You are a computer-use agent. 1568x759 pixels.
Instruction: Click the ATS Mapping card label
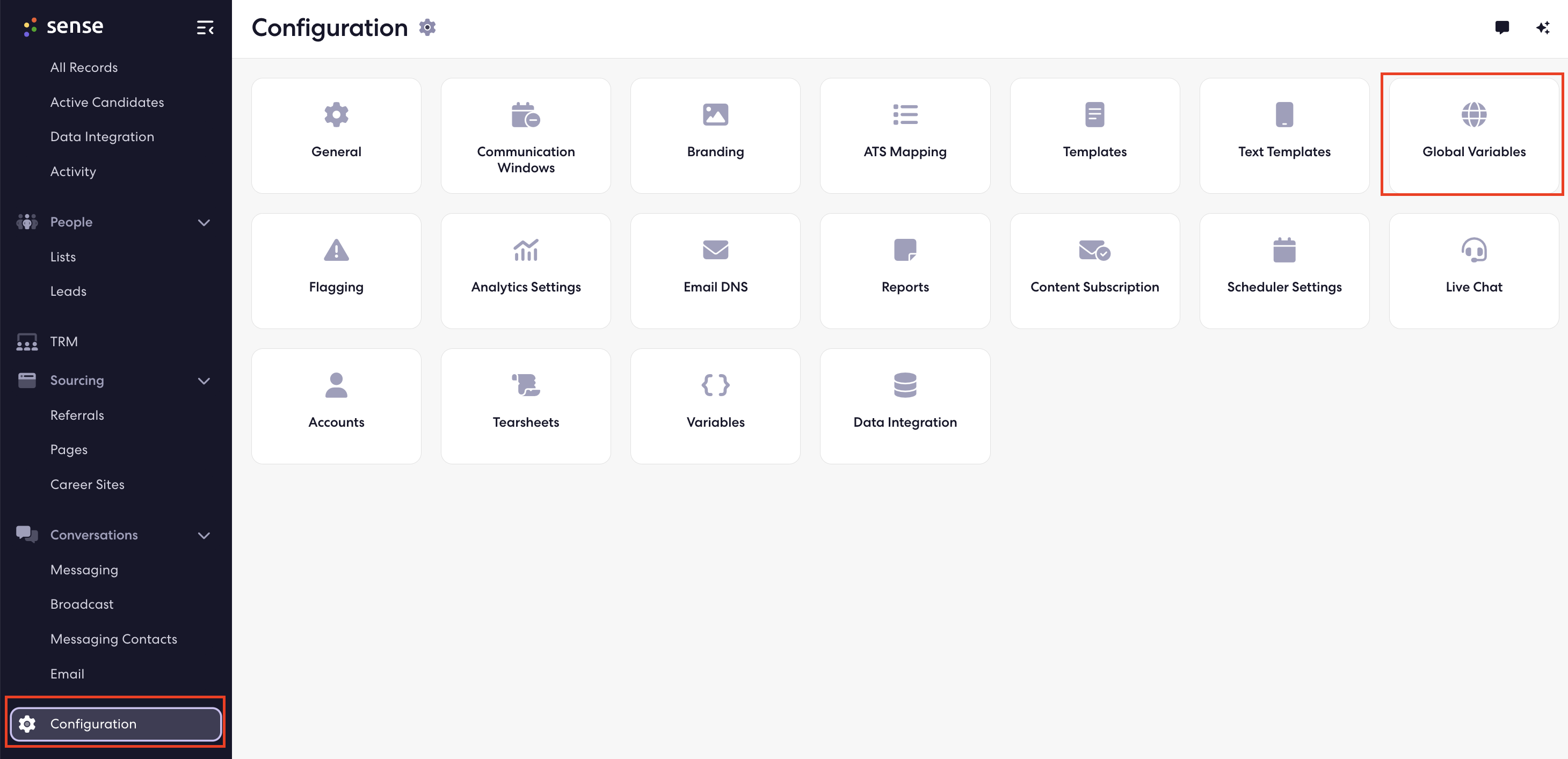(905, 151)
